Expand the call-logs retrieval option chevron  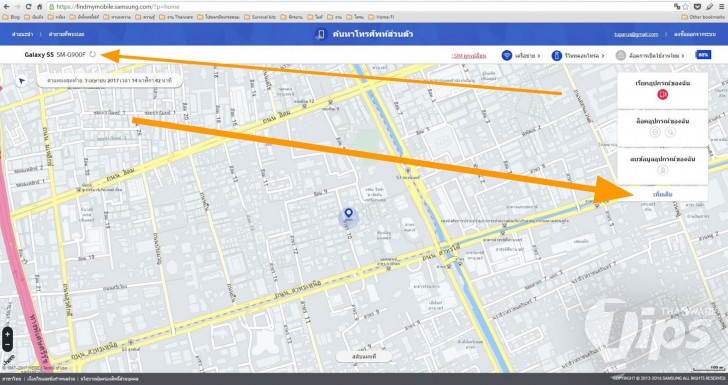tap(603, 56)
